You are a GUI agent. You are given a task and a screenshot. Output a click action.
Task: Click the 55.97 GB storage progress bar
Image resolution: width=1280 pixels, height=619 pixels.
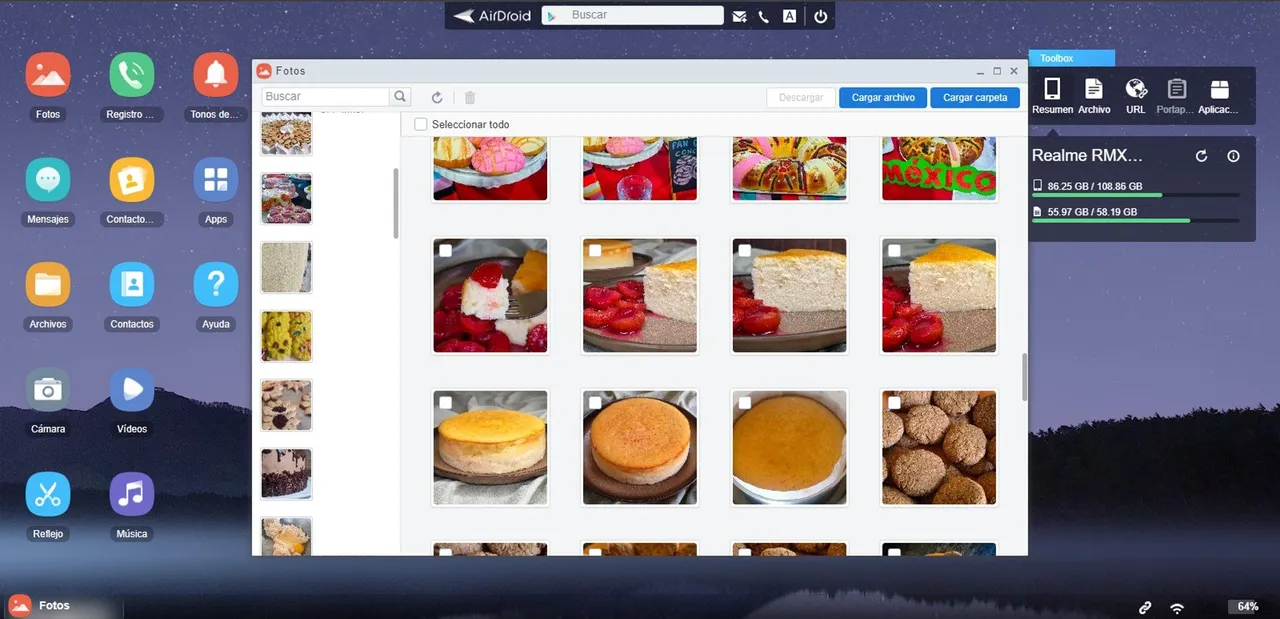[1136, 220]
